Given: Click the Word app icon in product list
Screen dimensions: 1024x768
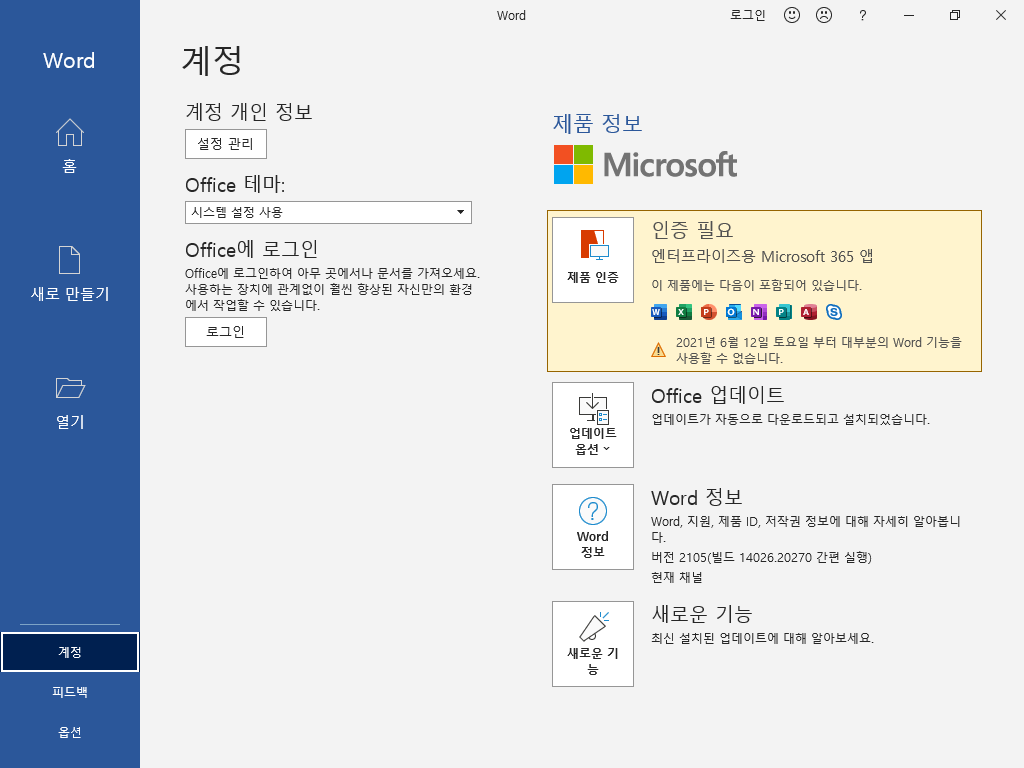Looking at the screenshot, I should point(658,312).
